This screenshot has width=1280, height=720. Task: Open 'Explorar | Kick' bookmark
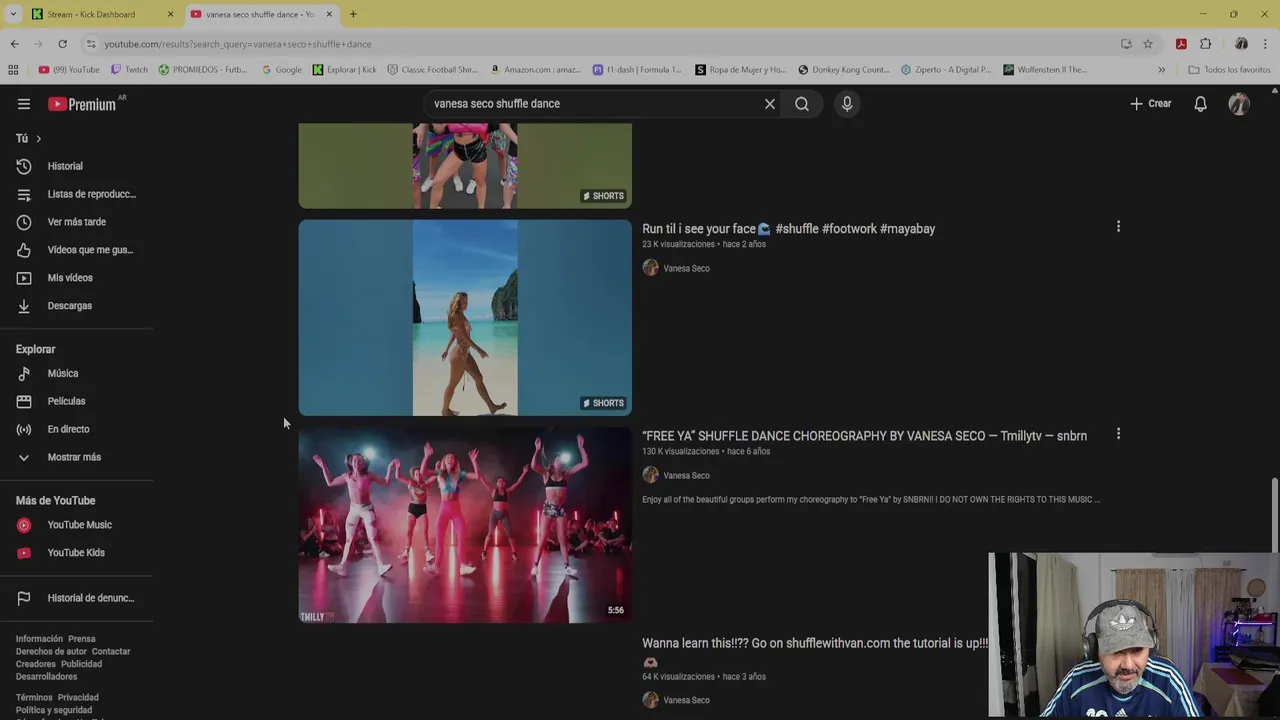click(x=344, y=70)
